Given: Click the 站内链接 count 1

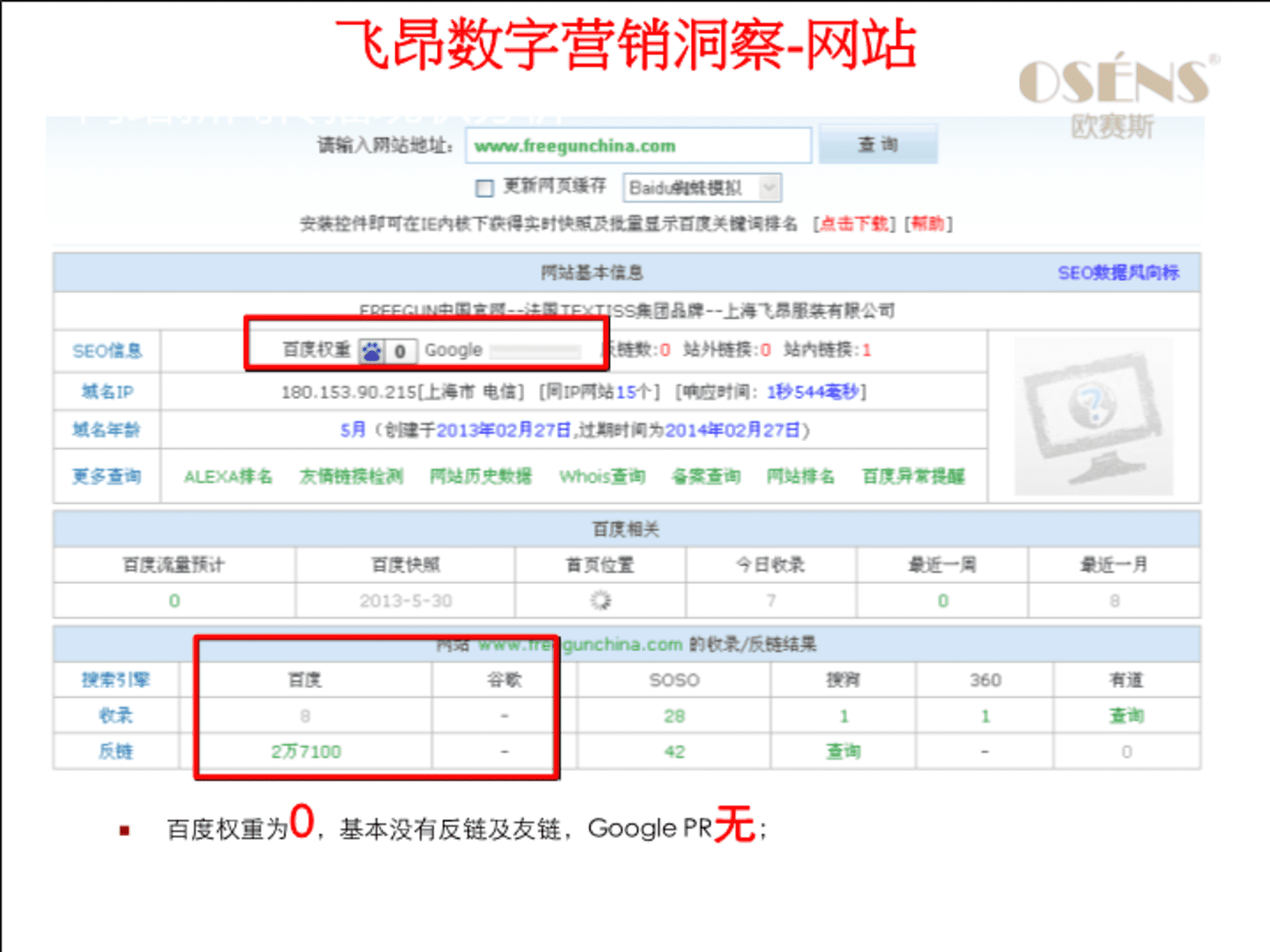Looking at the screenshot, I should [867, 350].
